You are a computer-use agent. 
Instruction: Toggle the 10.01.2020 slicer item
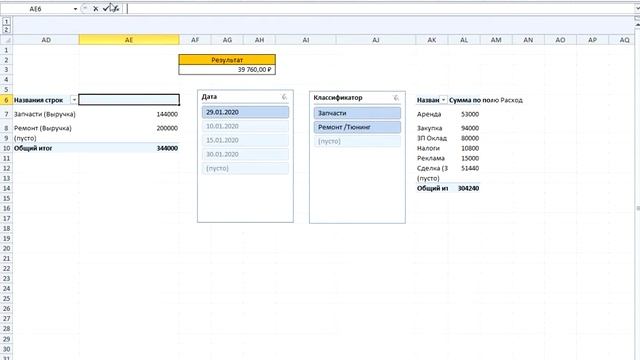245,126
